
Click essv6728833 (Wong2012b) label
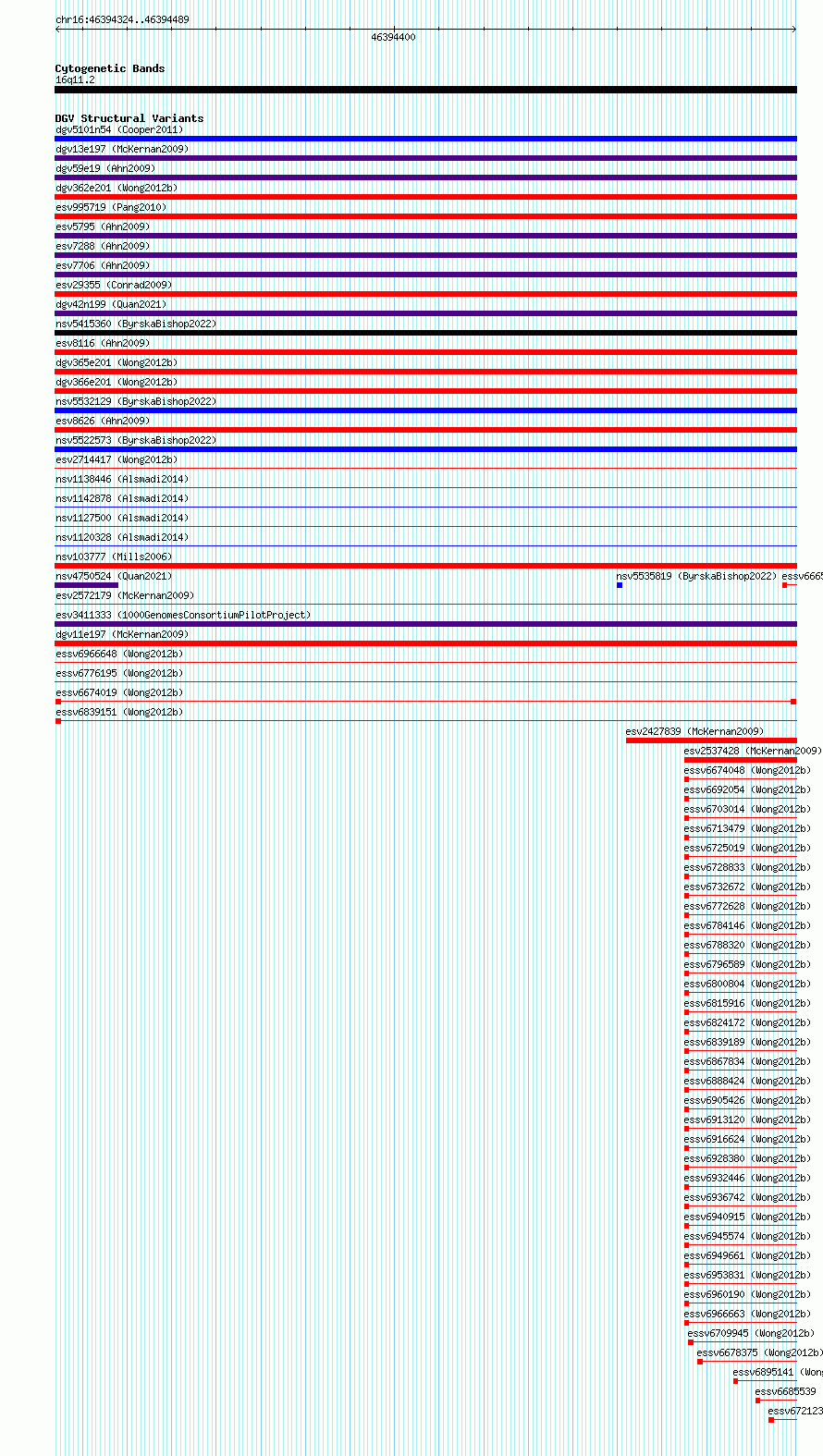click(747, 867)
